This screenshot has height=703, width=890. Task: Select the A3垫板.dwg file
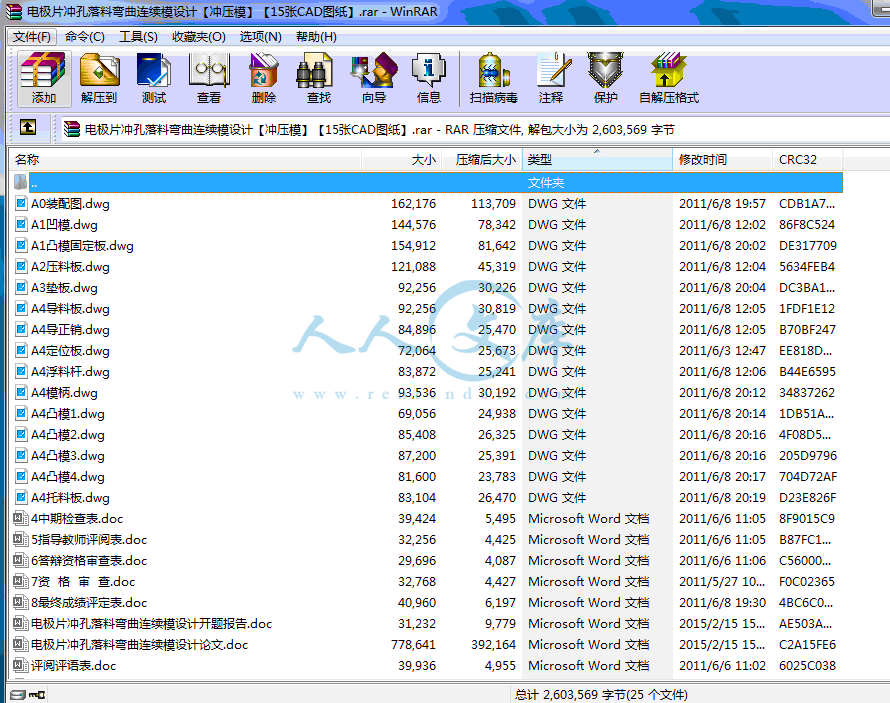click(x=64, y=288)
